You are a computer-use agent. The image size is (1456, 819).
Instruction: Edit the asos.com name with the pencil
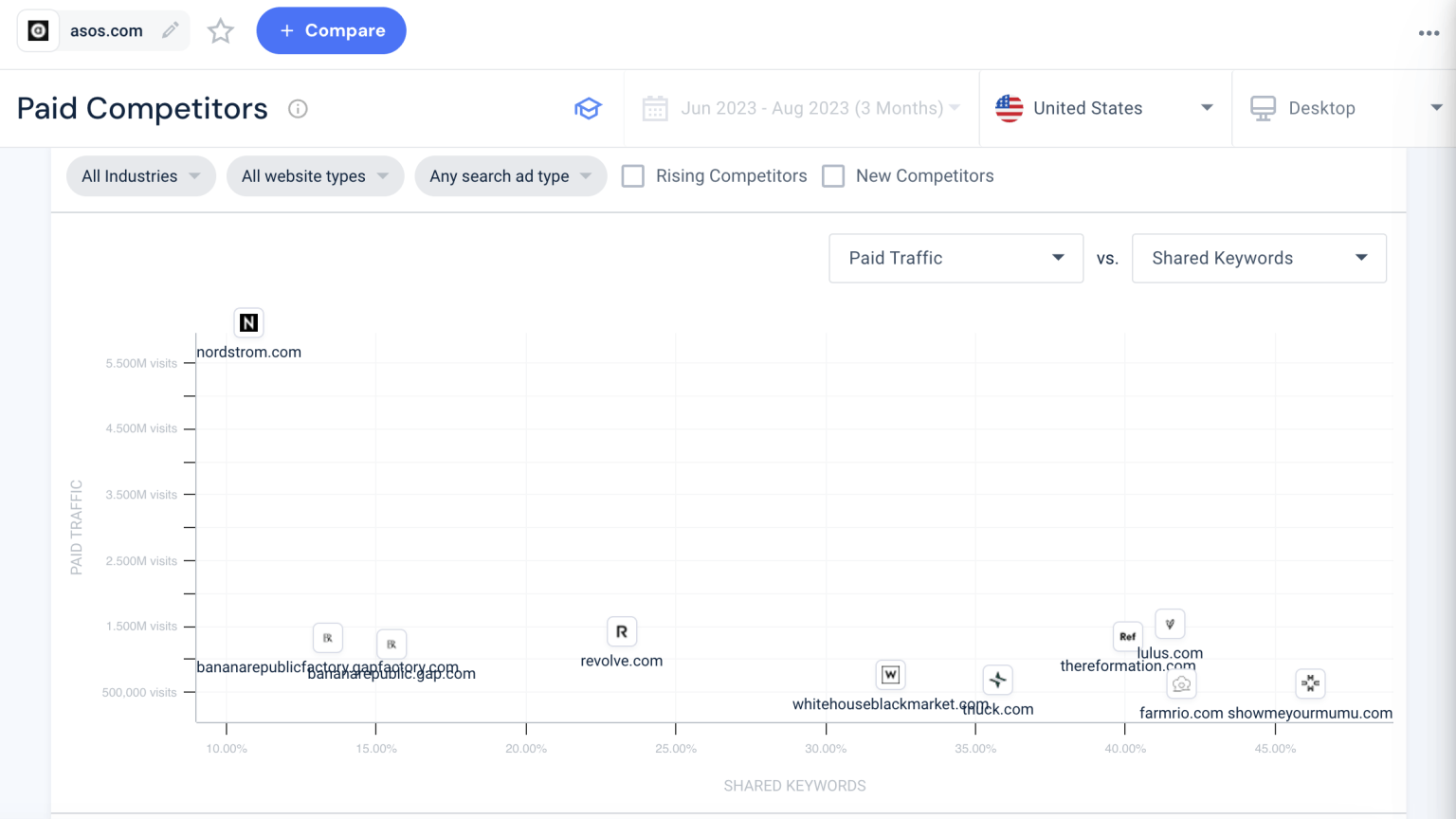coord(171,30)
